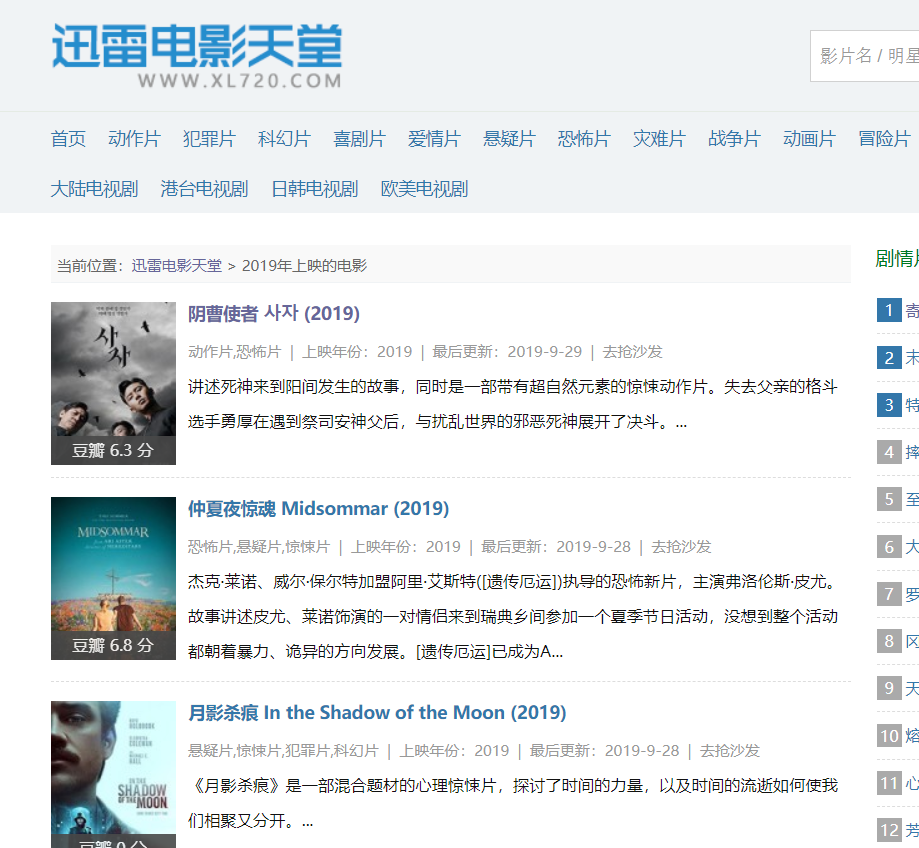
Task: Go to 灾难片 category
Action: 659,139
